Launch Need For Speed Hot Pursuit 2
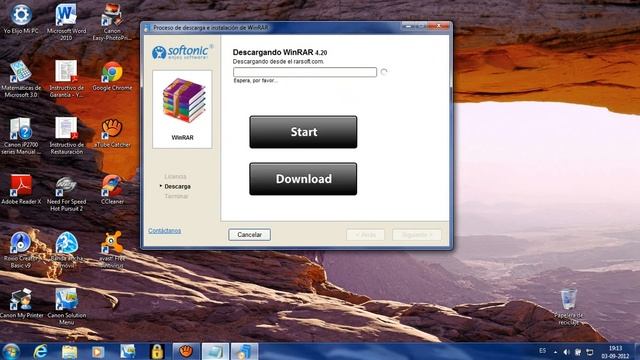Image resolution: width=640 pixels, height=360 pixels. click(66, 193)
